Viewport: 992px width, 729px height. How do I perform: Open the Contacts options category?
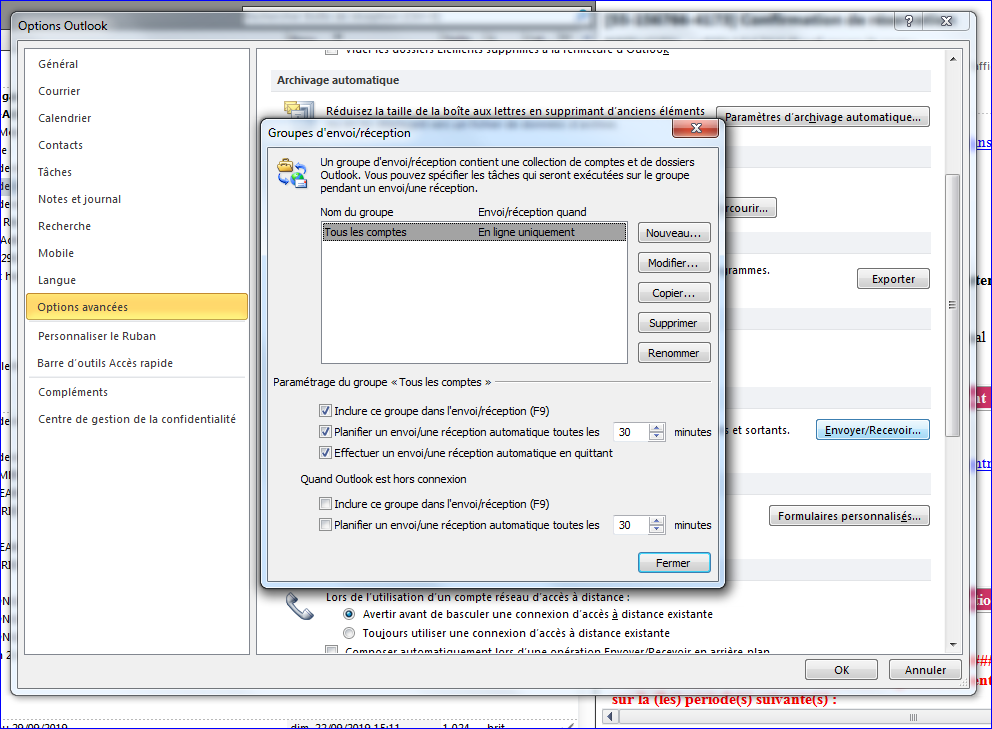(x=137, y=145)
